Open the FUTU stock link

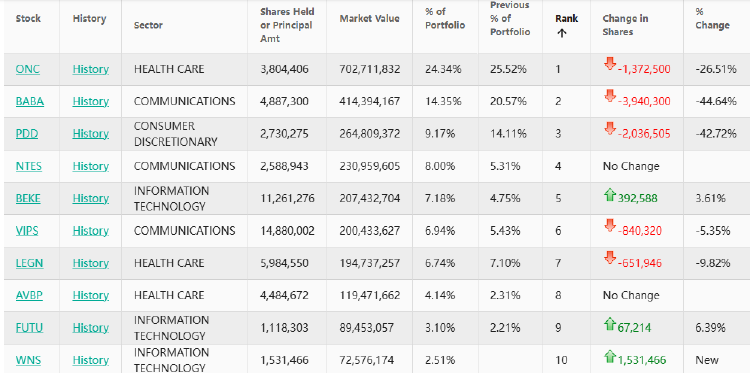(x=29, y=328)
